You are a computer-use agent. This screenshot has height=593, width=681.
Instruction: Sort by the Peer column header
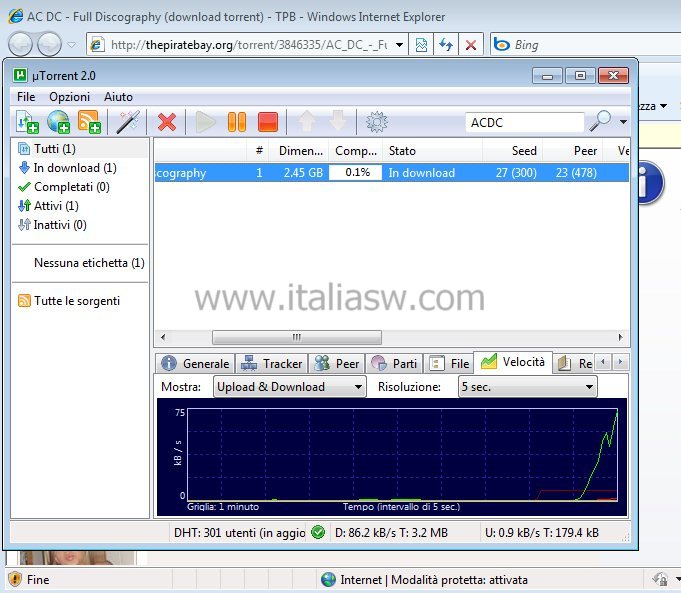pos(572,151)
